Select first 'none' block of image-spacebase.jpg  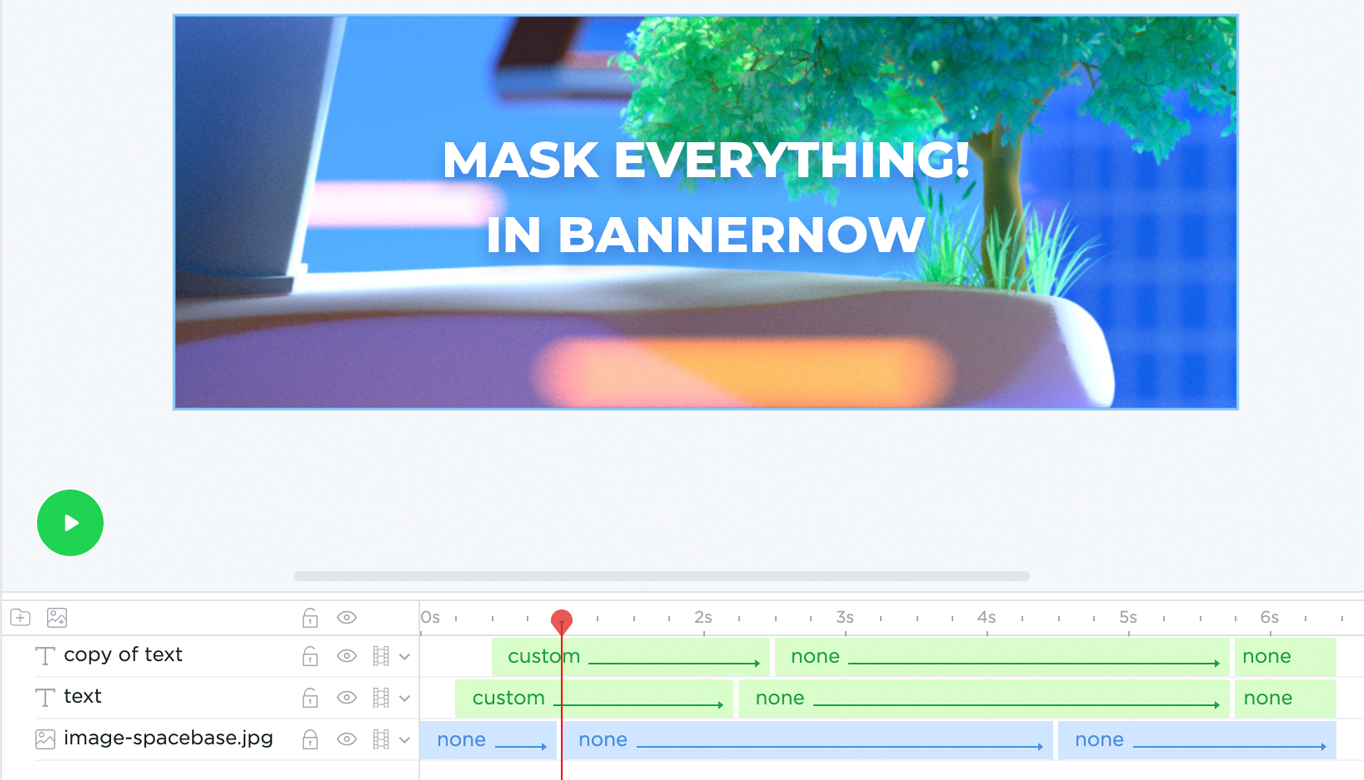(x=488, y=740)
